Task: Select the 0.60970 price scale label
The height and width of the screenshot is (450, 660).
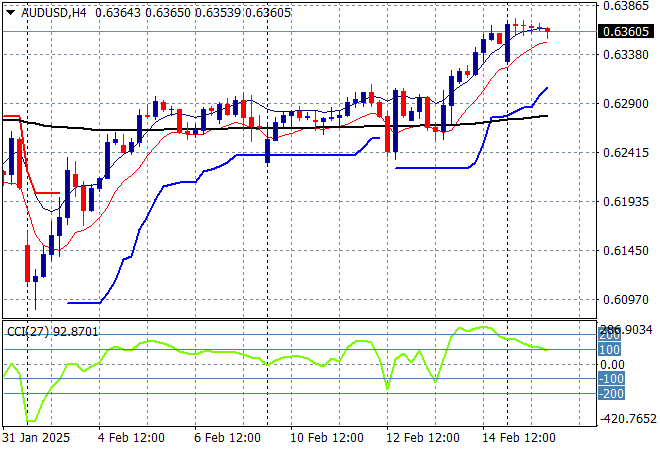Action: [626, 300]
